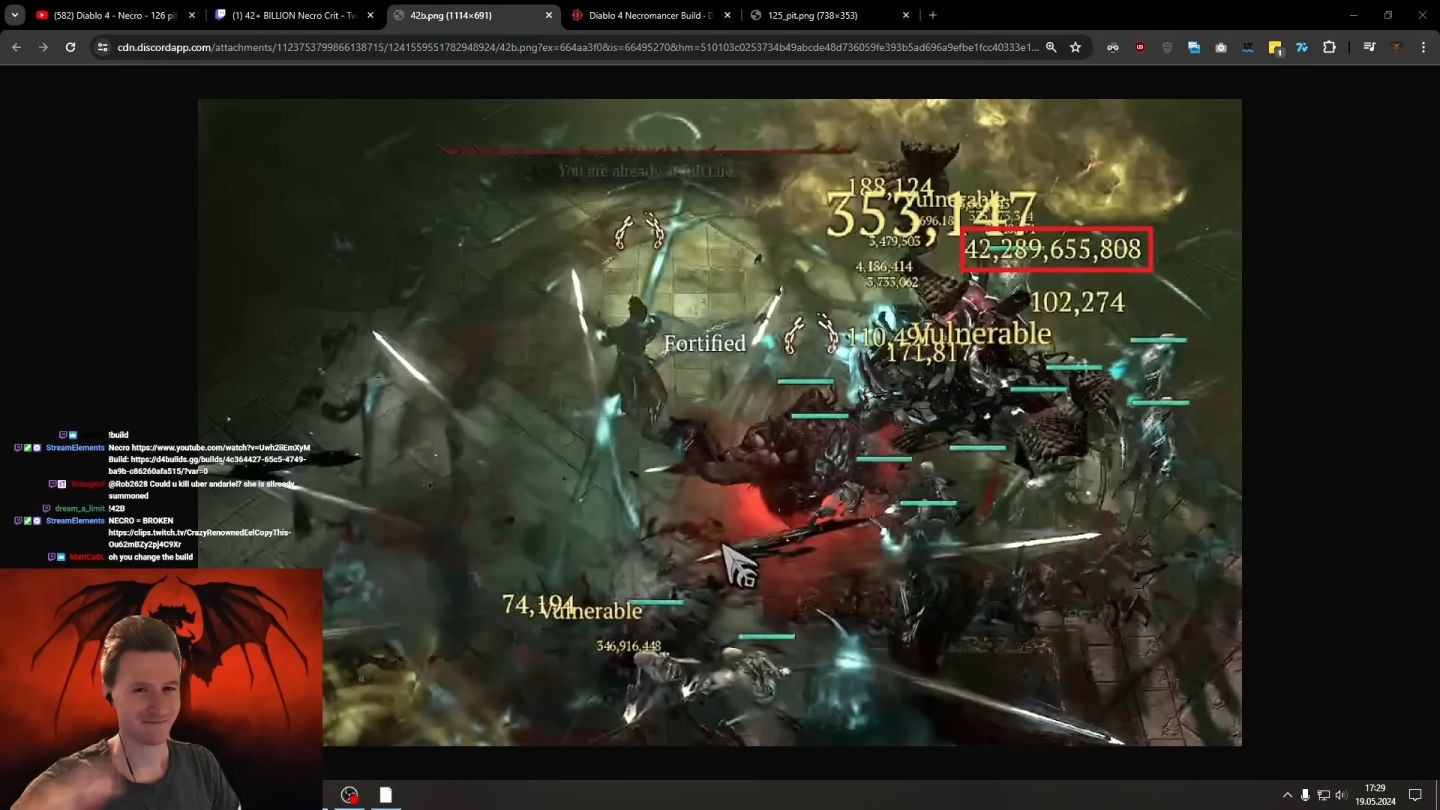The width and height of the screenshot is (1440, 810).
Task: Click the taskbar volume speaker icon
Action: click(x=1340, y=795)
